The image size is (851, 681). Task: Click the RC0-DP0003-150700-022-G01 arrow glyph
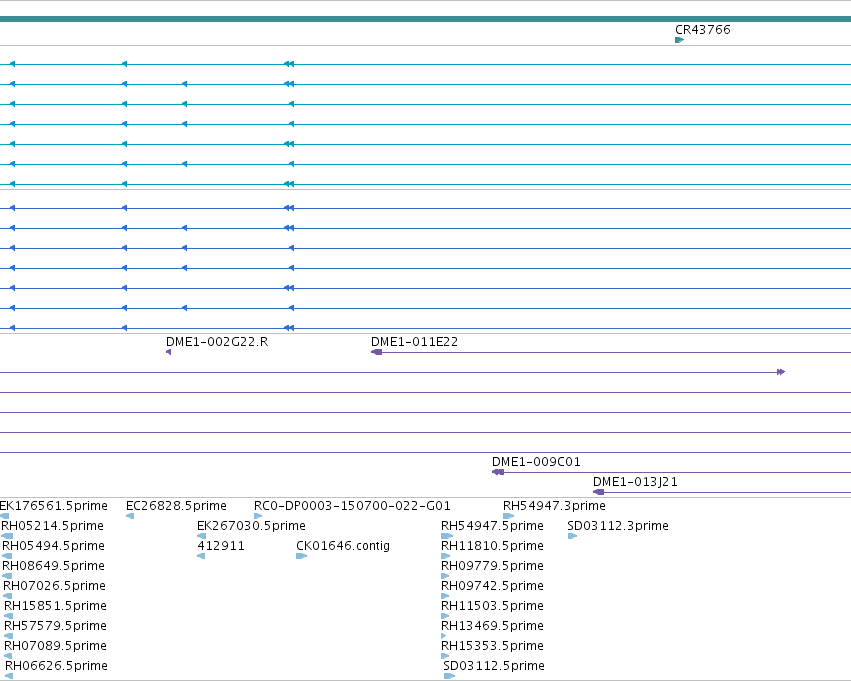258,516
